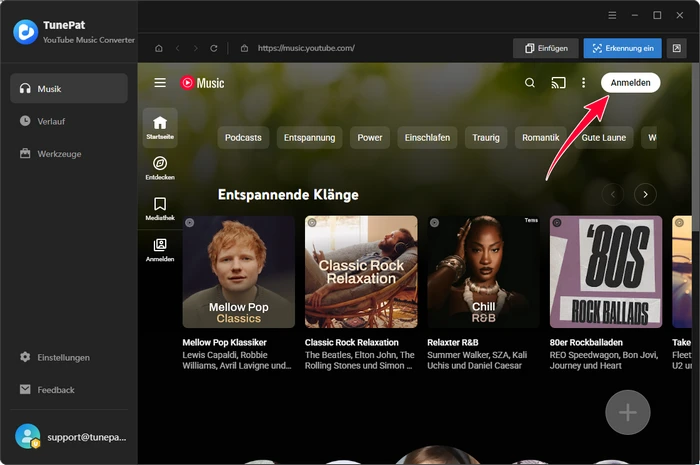The height and width of the screenshot is (465, 700).
Task: Click the round plus add button
Action: tap(627, 412)
